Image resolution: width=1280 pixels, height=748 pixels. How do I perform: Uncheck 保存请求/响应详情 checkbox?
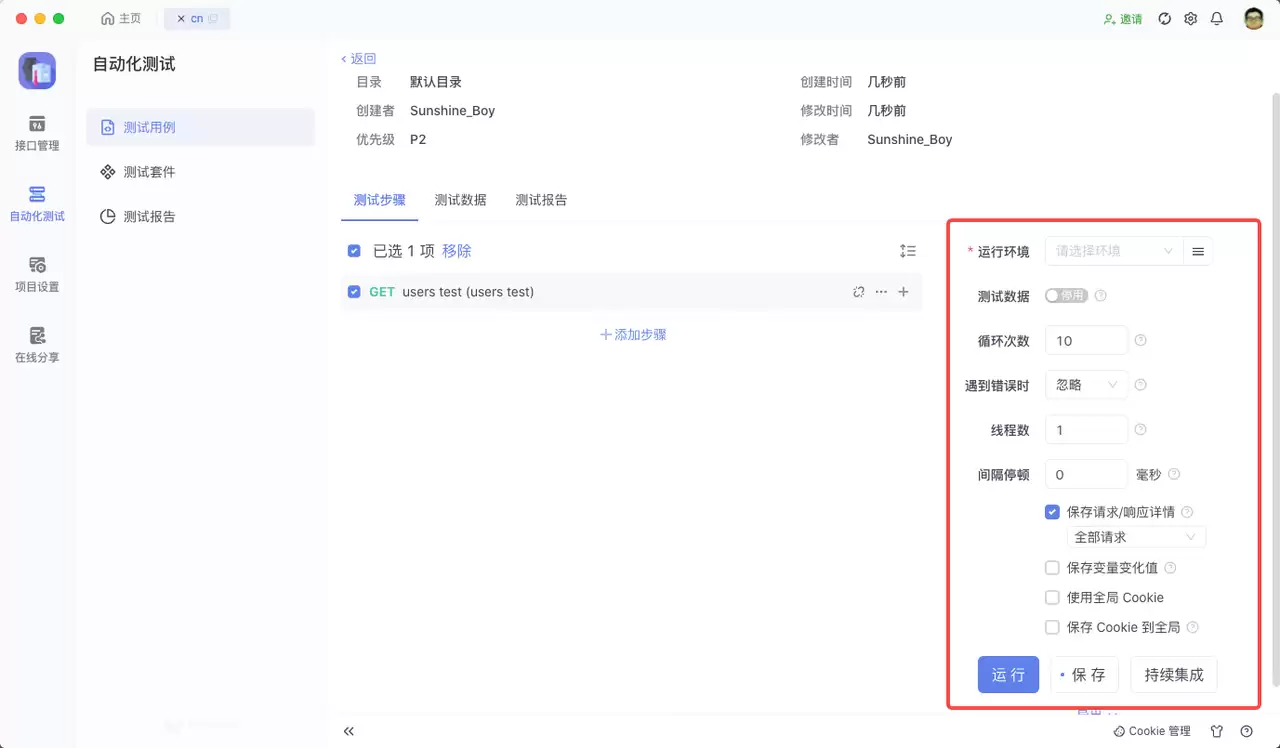click(x=1052, y=512)
